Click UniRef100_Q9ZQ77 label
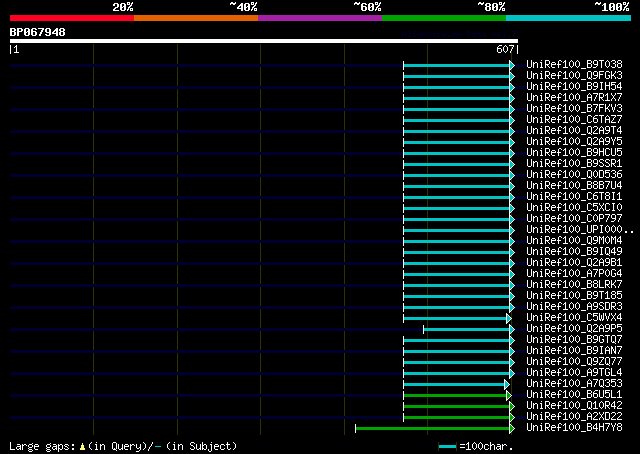 pyautogui.click(x=574, y=362)
